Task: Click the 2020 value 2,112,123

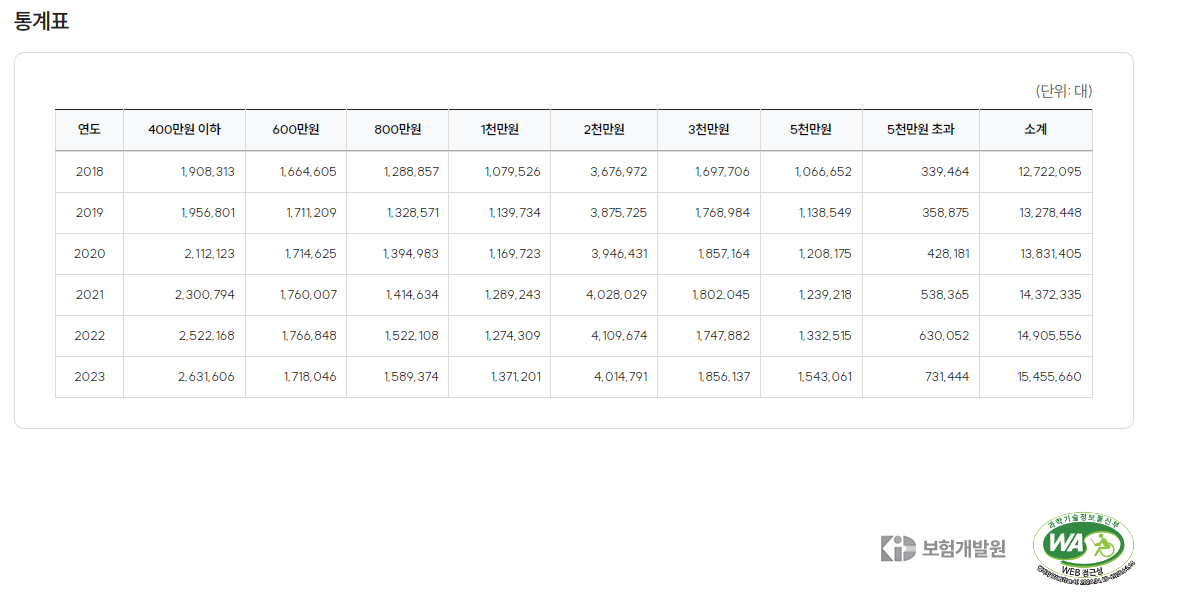Action: tap(209, 254)
